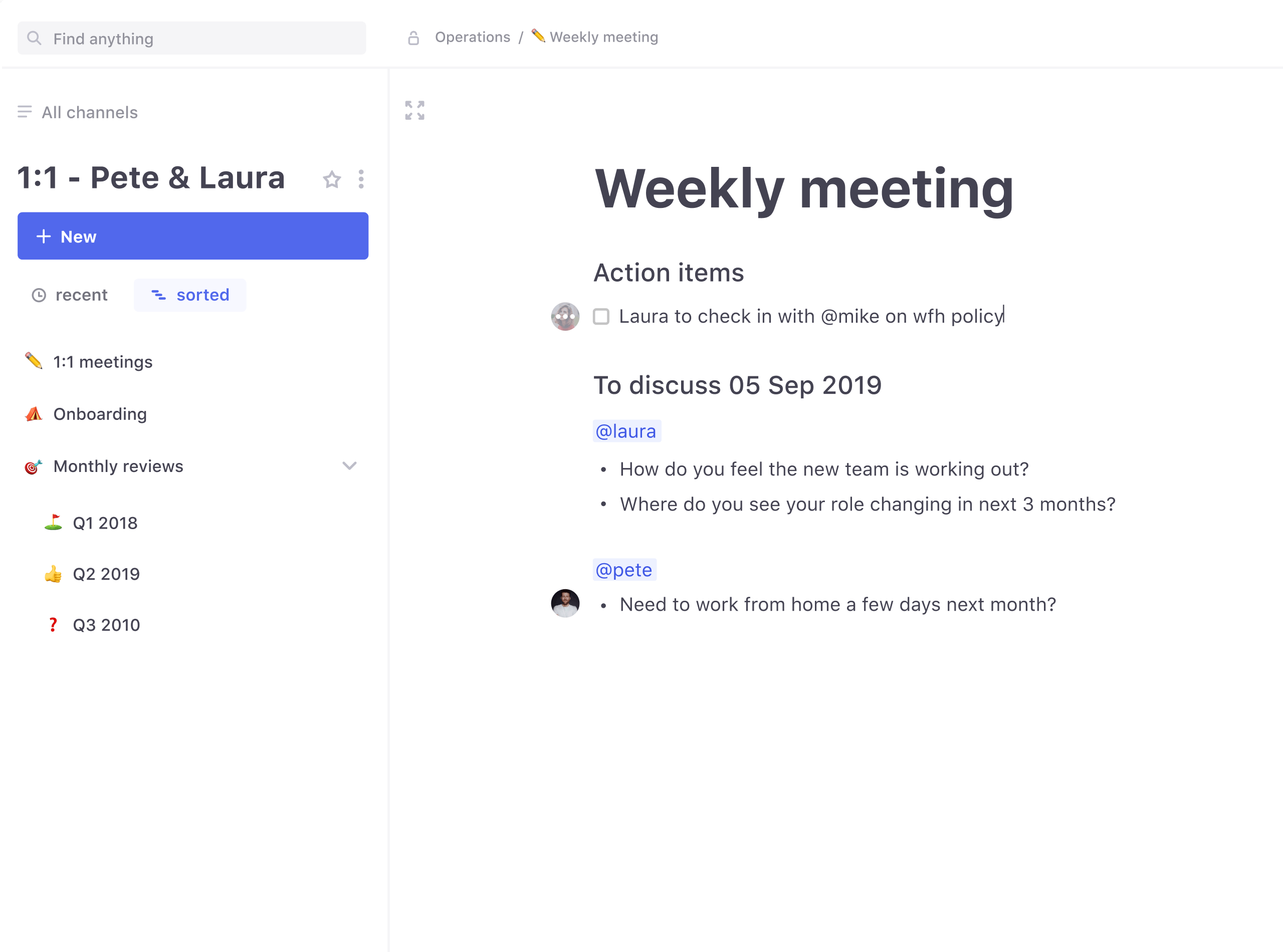Open the Onboarding channel
The width and height of the screenshot is (1283, 952).
[100, 413]
